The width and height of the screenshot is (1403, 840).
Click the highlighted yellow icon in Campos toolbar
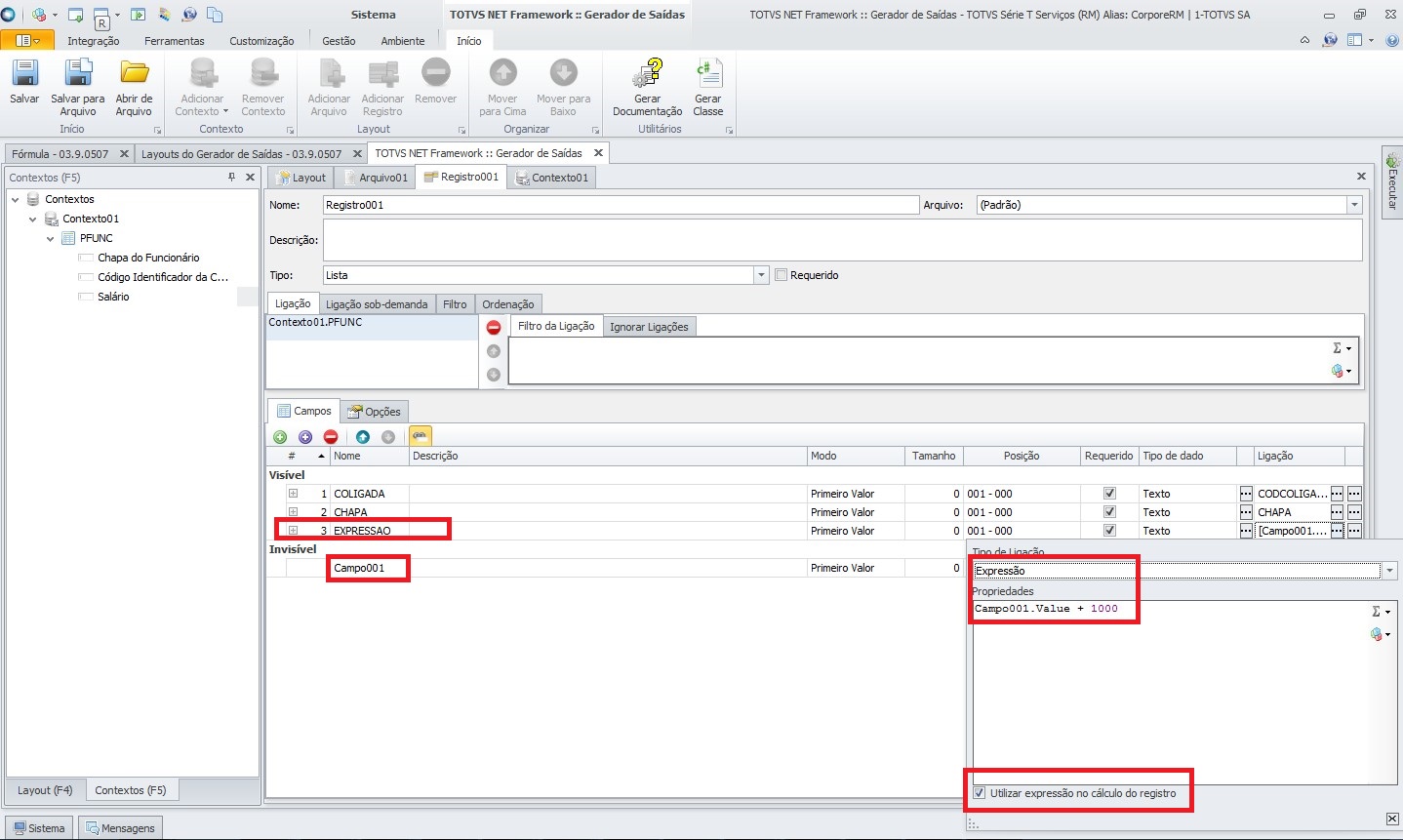pyautogui.click(x=420, y=436)
